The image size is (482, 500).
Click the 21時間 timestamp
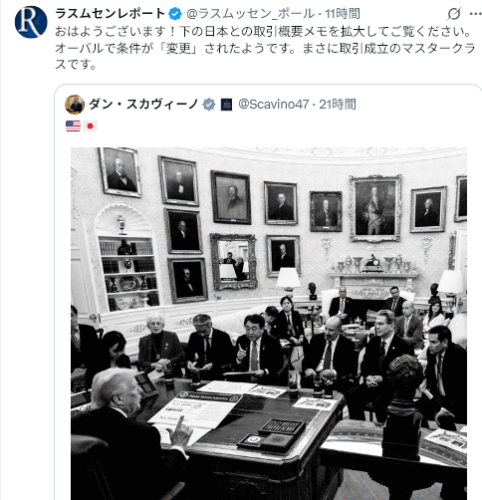(x=337, y=104)
